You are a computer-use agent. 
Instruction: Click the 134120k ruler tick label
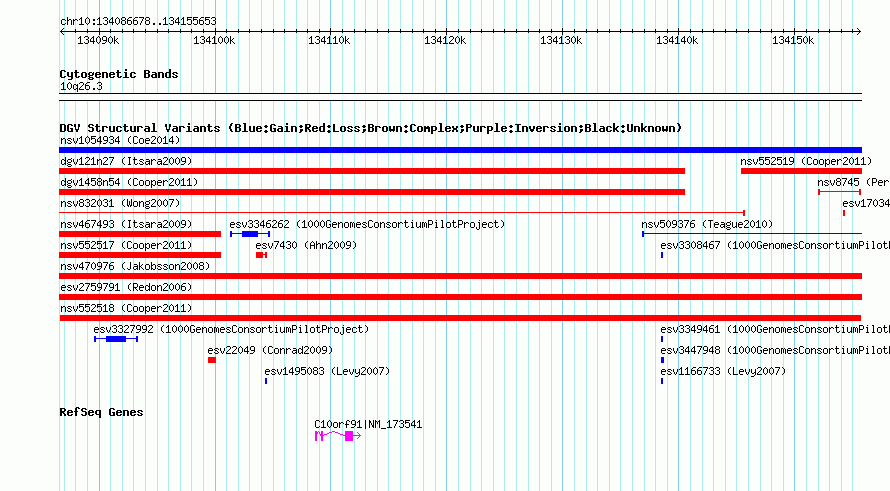(445, 40)
